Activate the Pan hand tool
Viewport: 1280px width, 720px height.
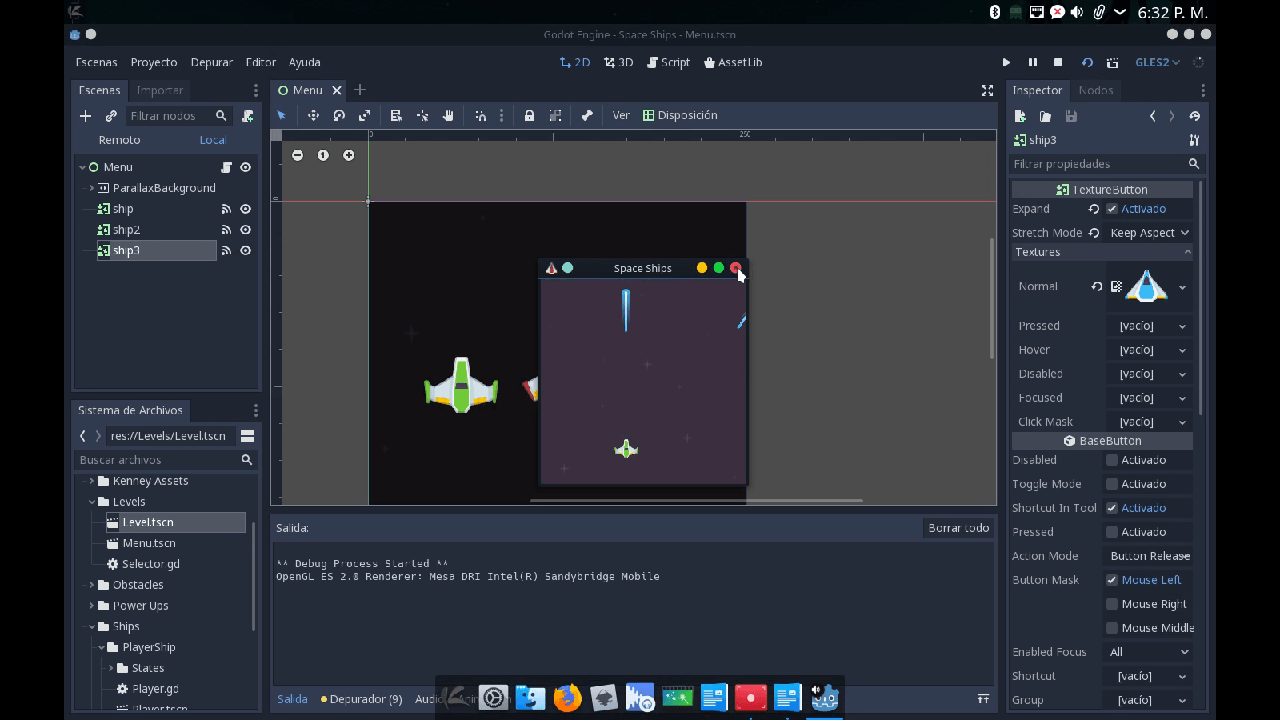point(448,116)
